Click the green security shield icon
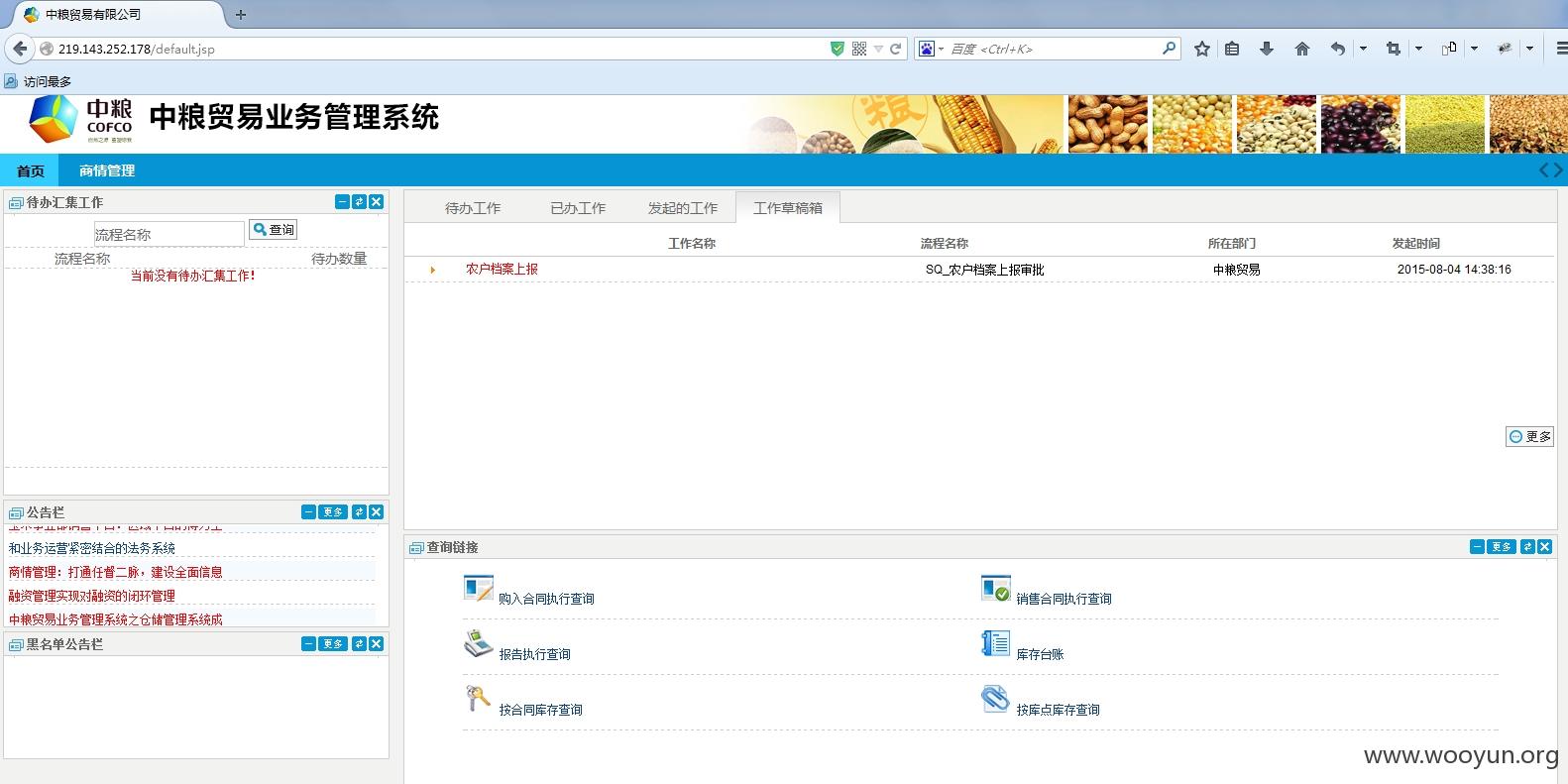This screenshot has width=1568, height=784. click(x=838, y=49)
